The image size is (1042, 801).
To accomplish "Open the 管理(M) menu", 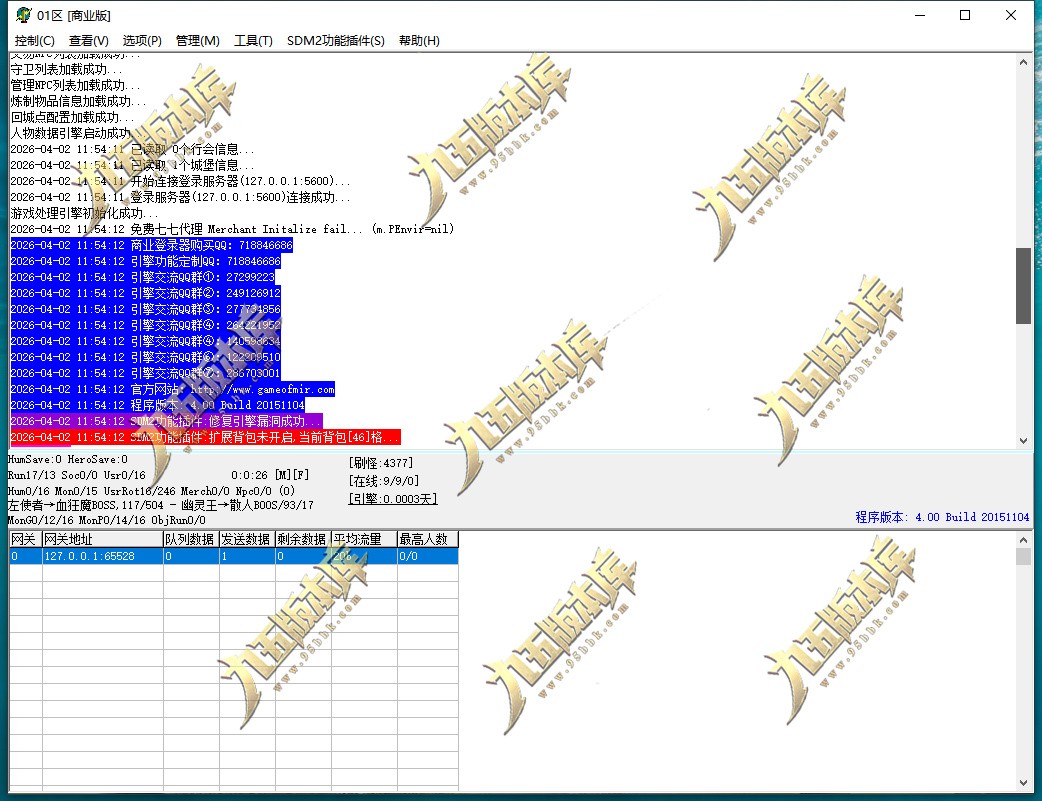I will click(x=197, y=41).
